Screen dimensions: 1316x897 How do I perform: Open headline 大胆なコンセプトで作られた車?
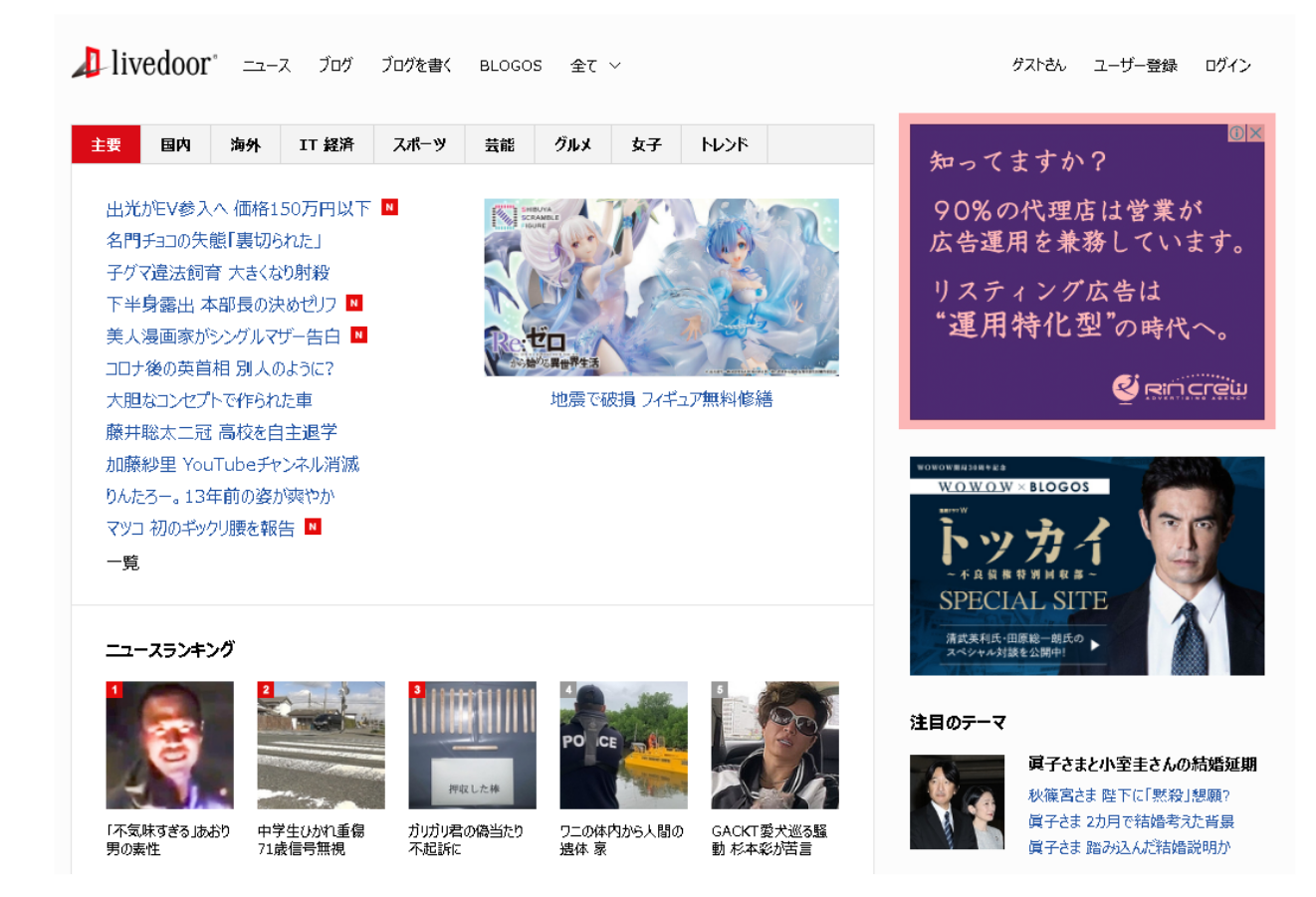pyautogui.click(x=209, y=399)
